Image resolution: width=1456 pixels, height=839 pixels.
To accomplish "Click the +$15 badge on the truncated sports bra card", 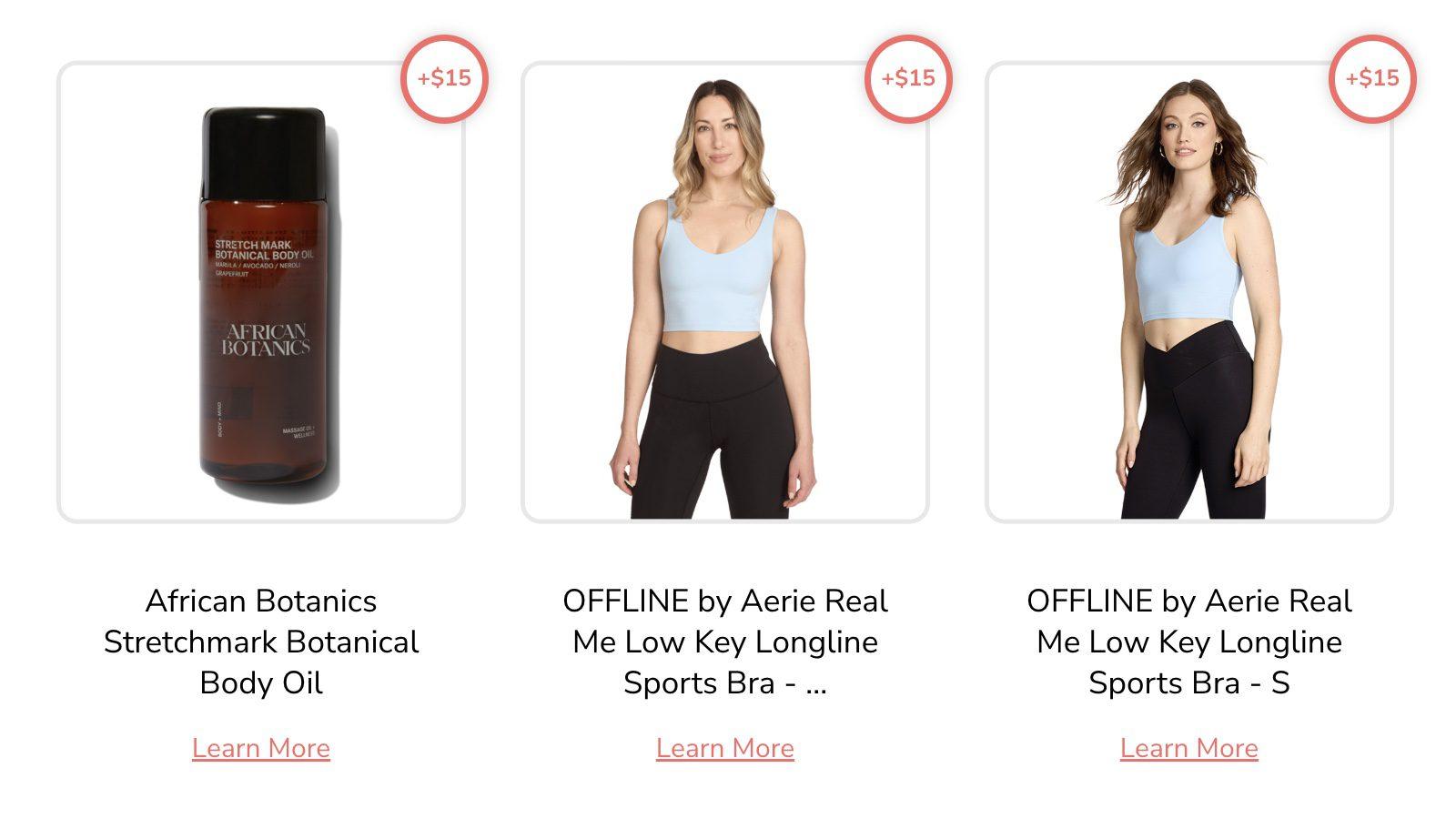I will [x=908, y=78].
